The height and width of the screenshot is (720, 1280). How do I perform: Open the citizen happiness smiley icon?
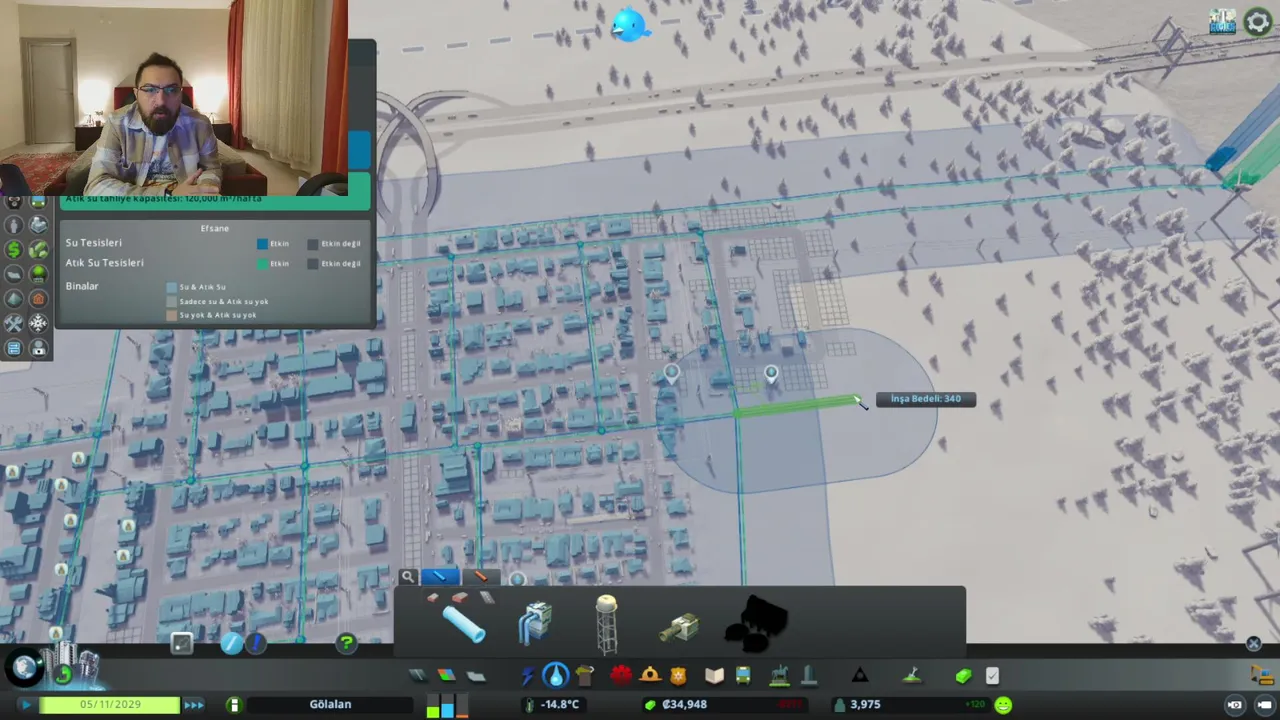click(1002, 705)
